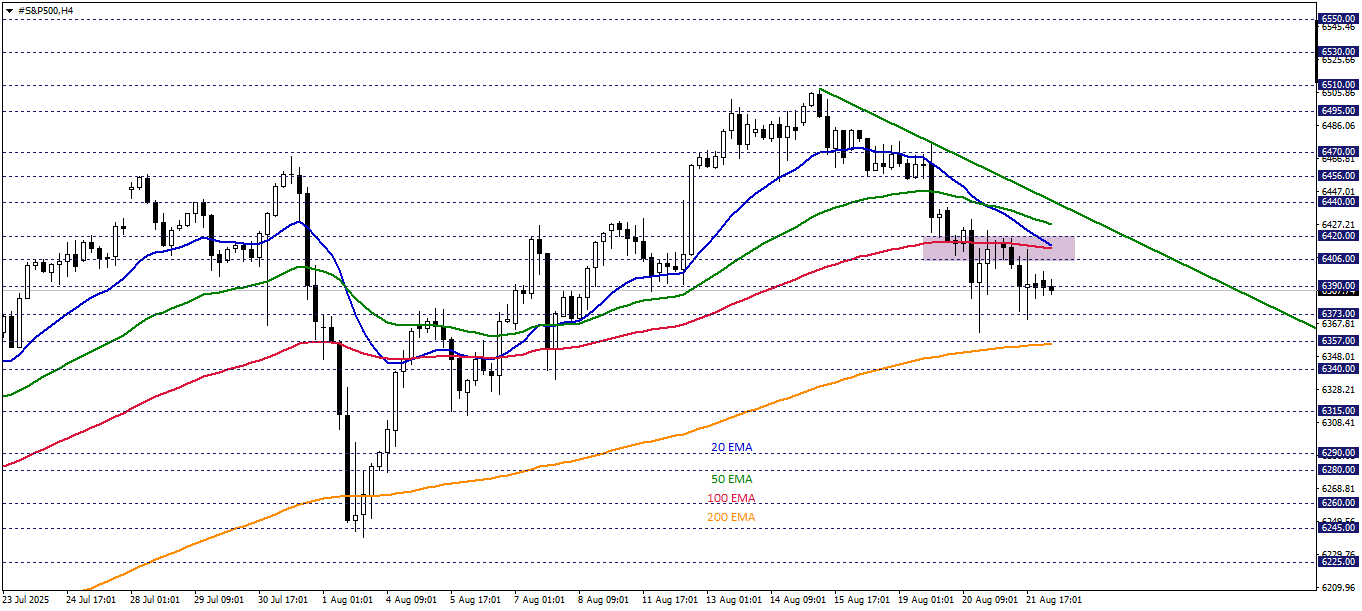Click the 6245.00 price level label
The width and height of the screenshot is (1362, 611).
[x=1338, y=529]
